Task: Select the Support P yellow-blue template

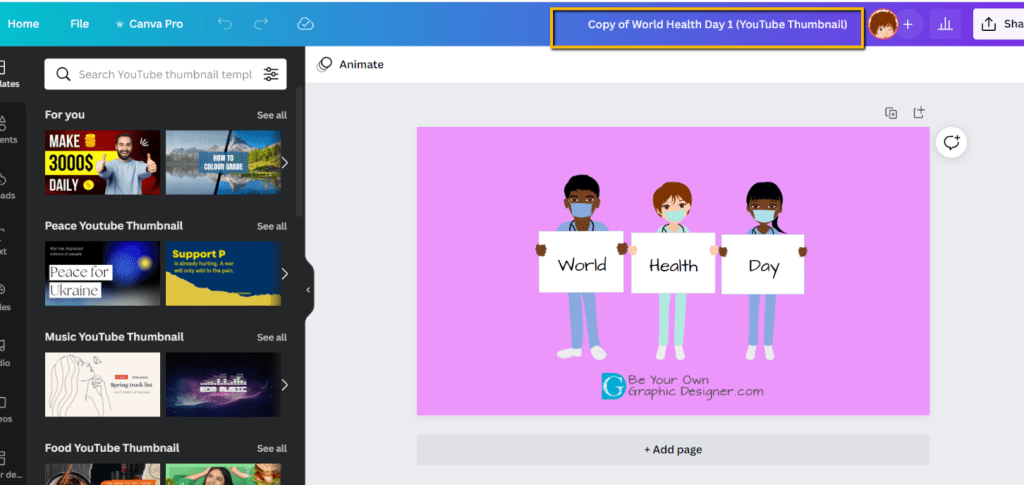Action: pos(223,274)
